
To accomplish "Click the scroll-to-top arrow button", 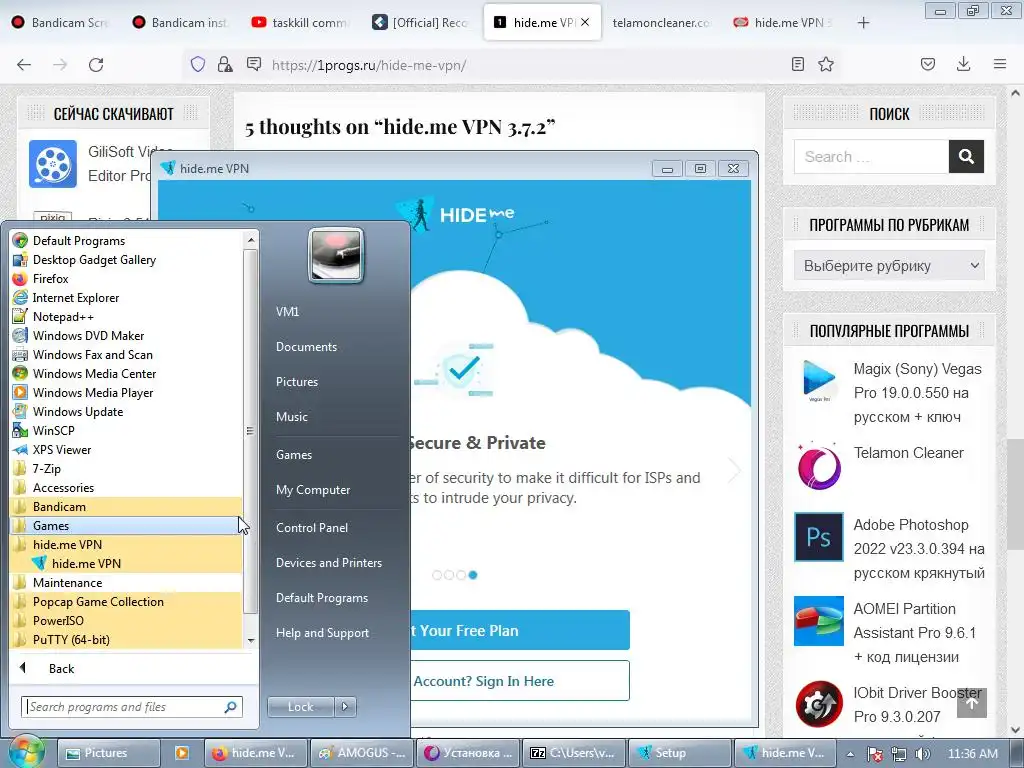I will (972, 703).
